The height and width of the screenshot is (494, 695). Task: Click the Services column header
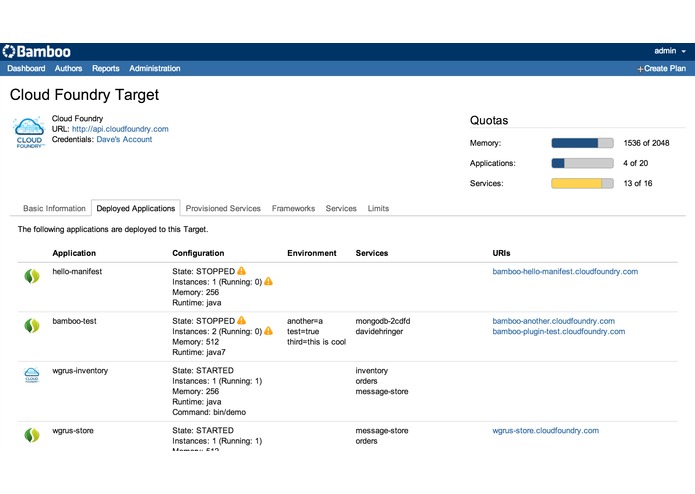[371, 253]
